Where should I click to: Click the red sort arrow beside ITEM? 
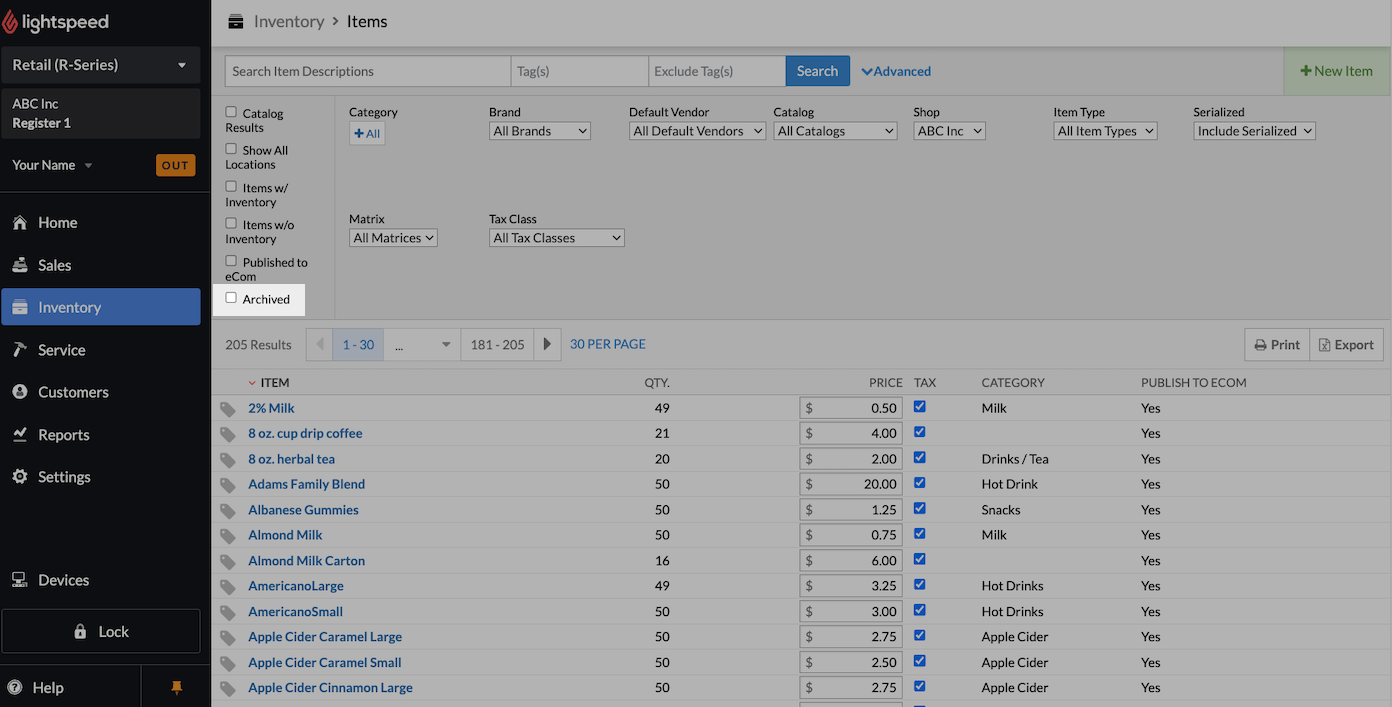pos(252,383)
